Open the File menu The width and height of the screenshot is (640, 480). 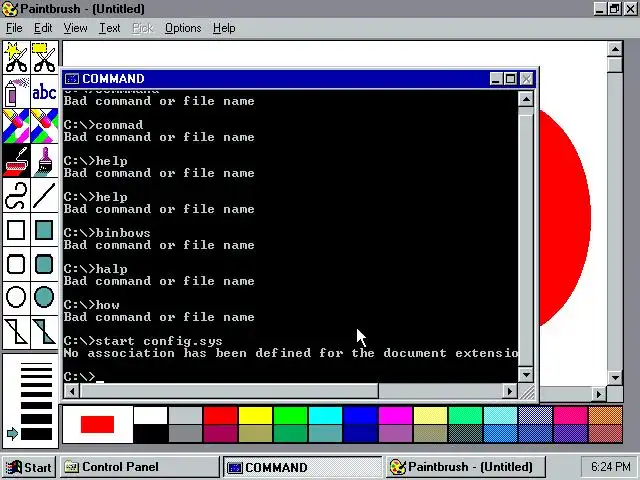pos(14,28)
